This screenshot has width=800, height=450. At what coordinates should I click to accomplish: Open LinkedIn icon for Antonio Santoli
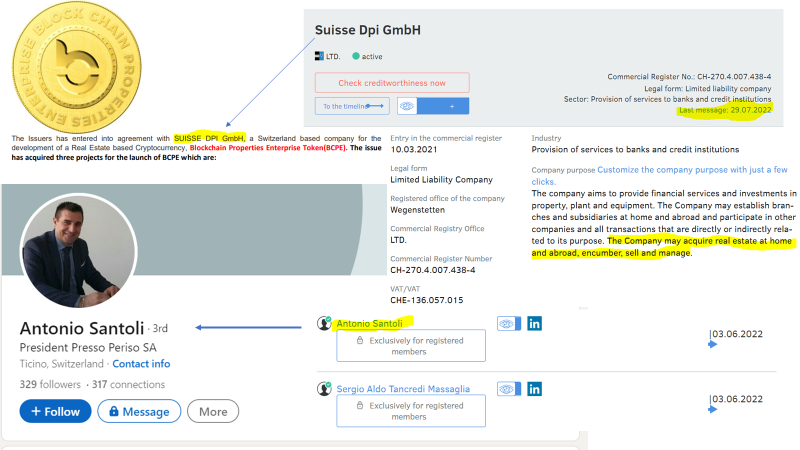pyautogui.click(x=534, y=323)
